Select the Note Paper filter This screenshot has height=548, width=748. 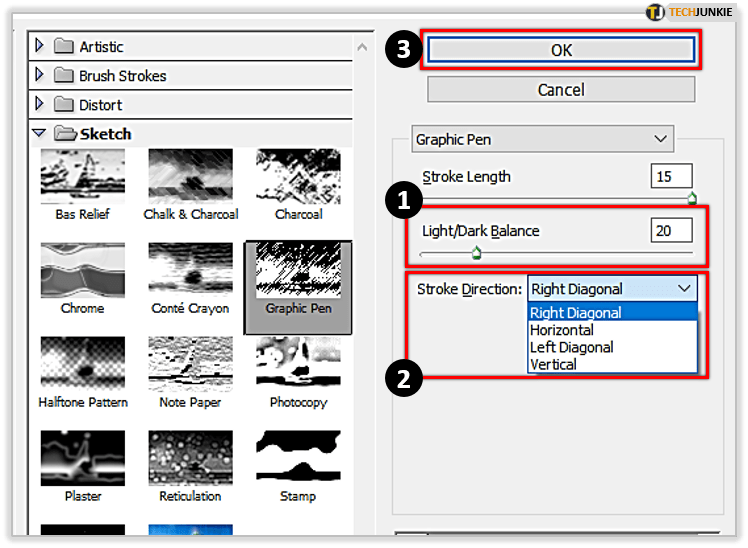(x=190, y=364)
